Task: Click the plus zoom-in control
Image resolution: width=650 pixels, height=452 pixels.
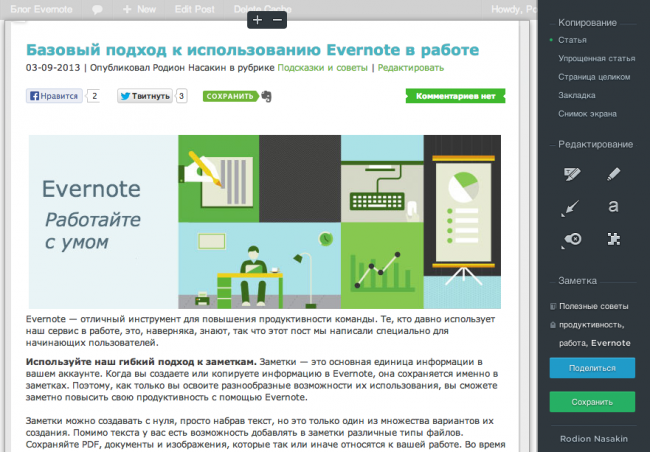Action: coord(257,19)
